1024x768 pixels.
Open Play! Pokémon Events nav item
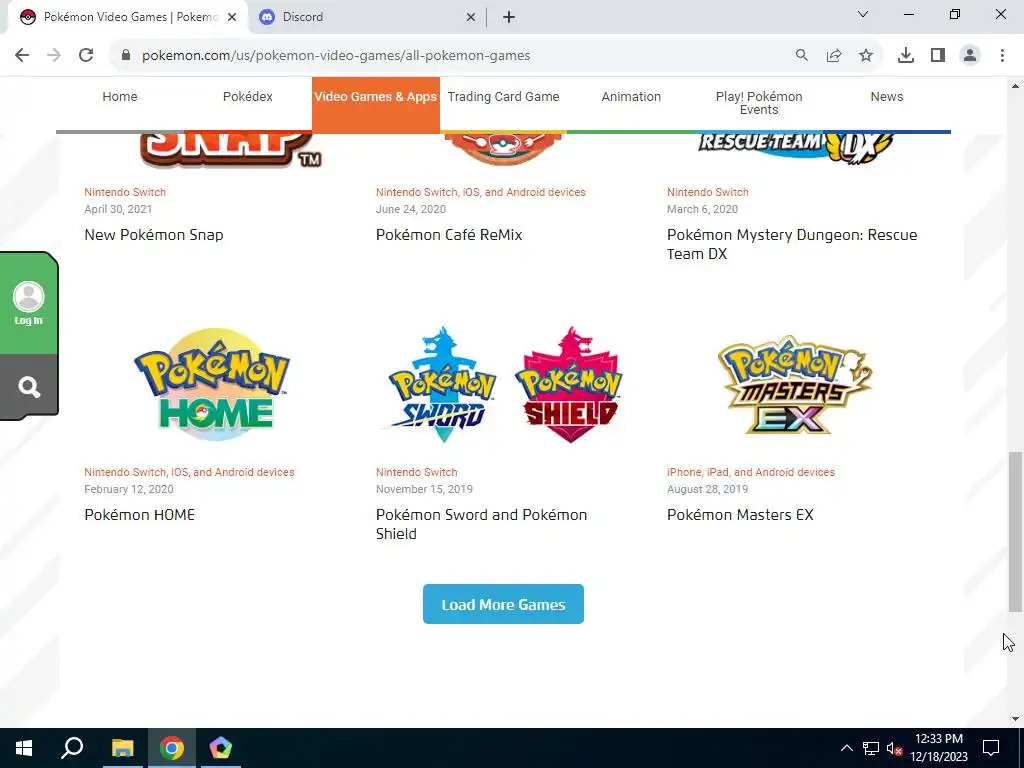point(759,103)
